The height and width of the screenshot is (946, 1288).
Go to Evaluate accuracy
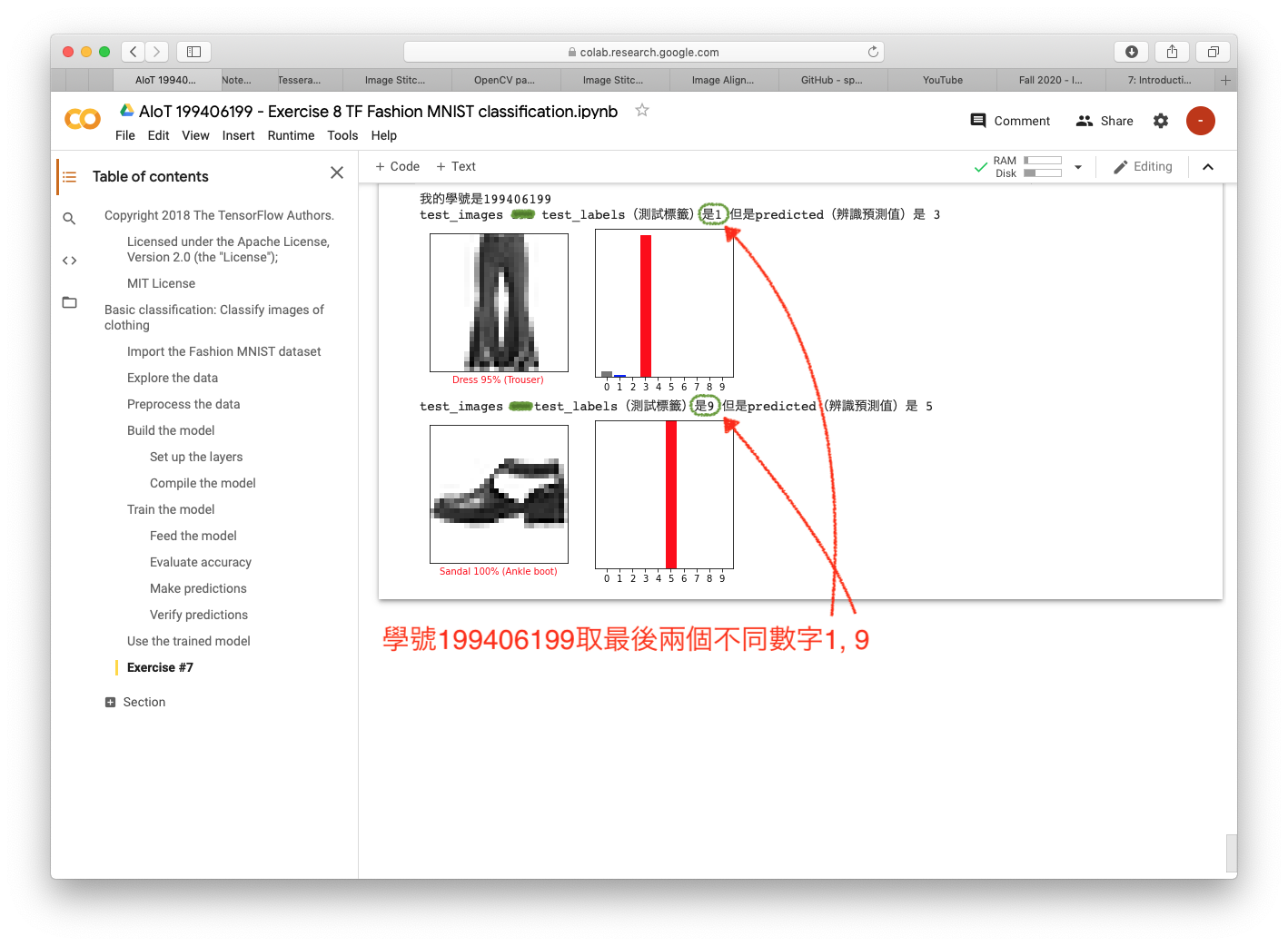(201, 562)
